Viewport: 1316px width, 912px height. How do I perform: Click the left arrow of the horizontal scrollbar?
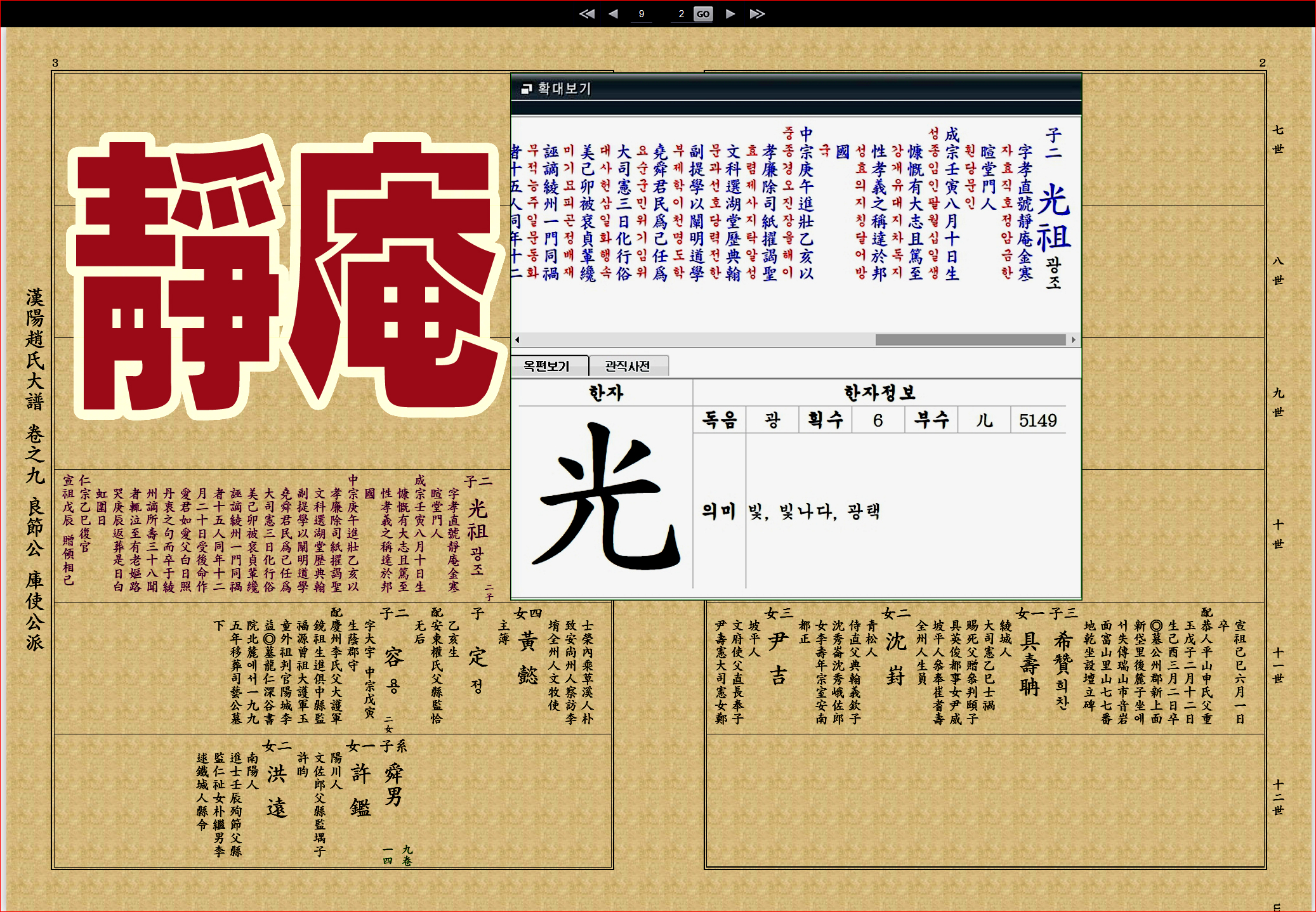pyautogui.click(x=517, y=340)
